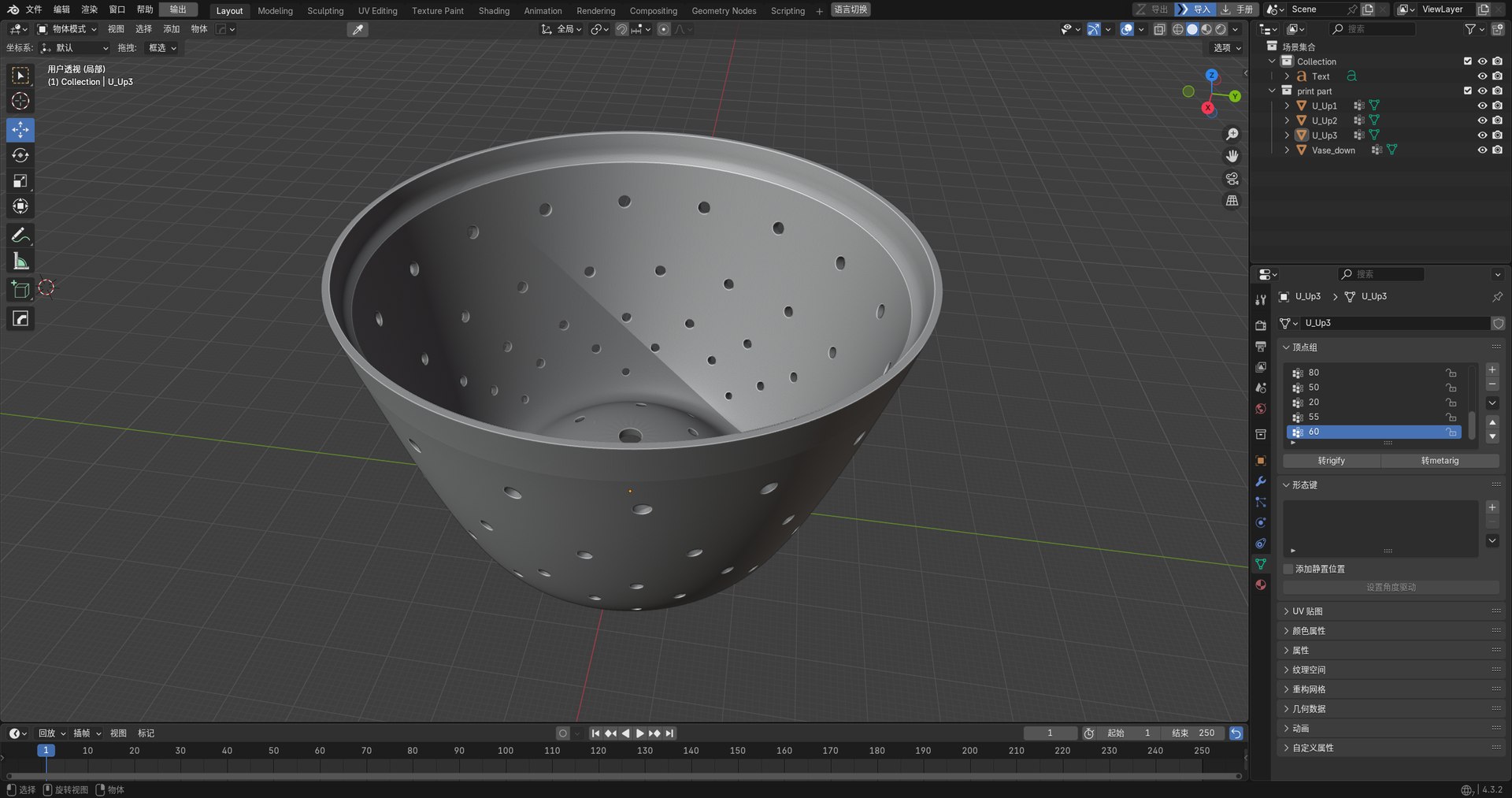Toggle camera view icon

[1232, 179]
